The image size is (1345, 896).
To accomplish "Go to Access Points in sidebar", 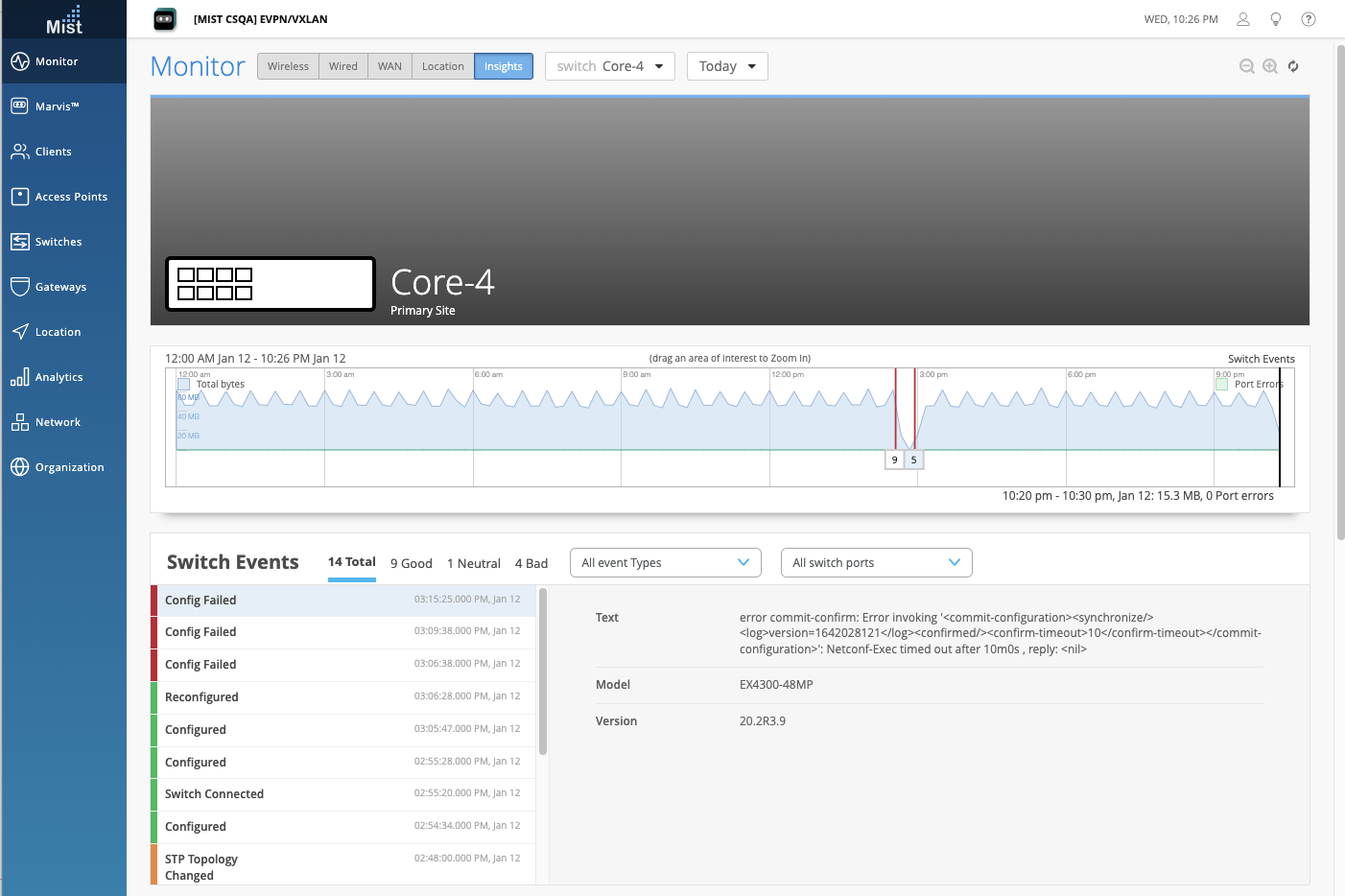I will tap(70, 197).
